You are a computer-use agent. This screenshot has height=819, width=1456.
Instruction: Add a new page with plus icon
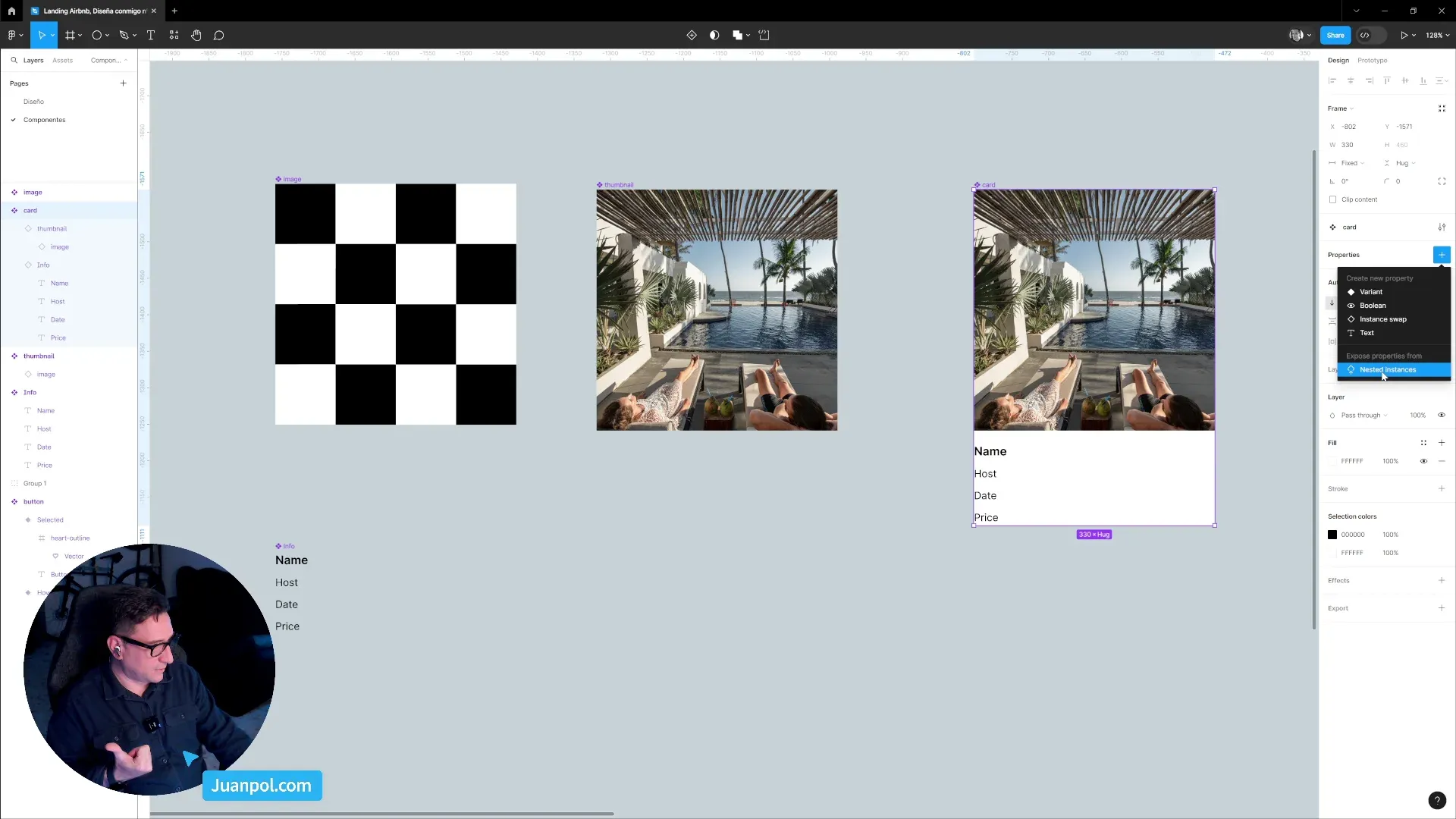123,83
